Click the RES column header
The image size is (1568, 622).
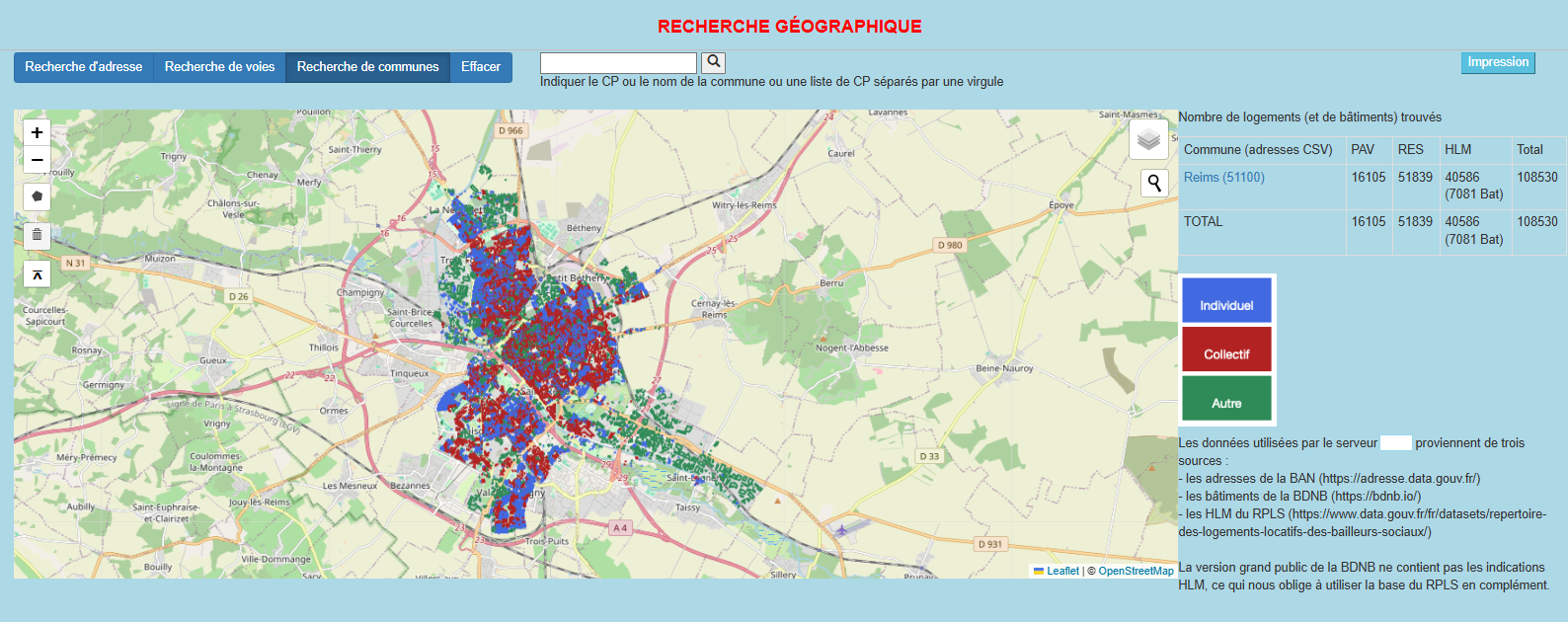pos(1411,150)
